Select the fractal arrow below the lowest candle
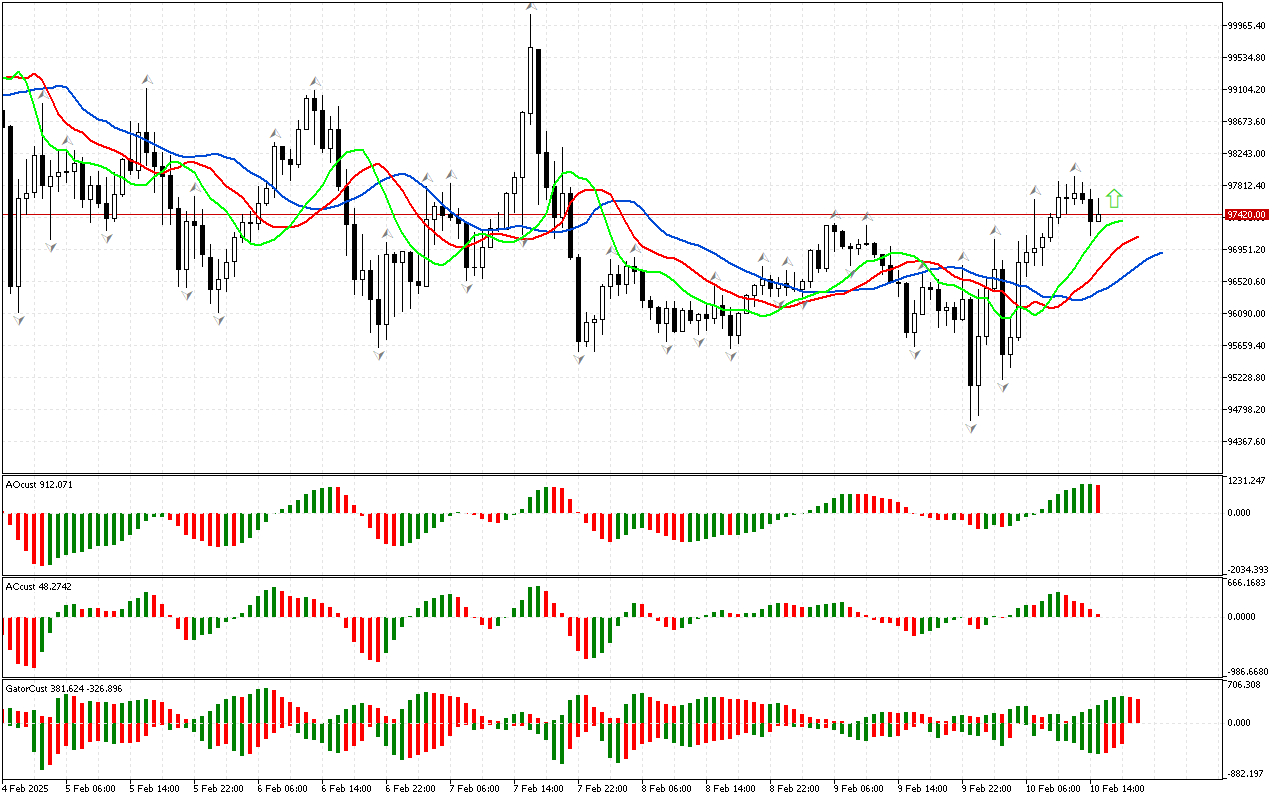This screenshot has width=1280, height=800. pos(971,427)
